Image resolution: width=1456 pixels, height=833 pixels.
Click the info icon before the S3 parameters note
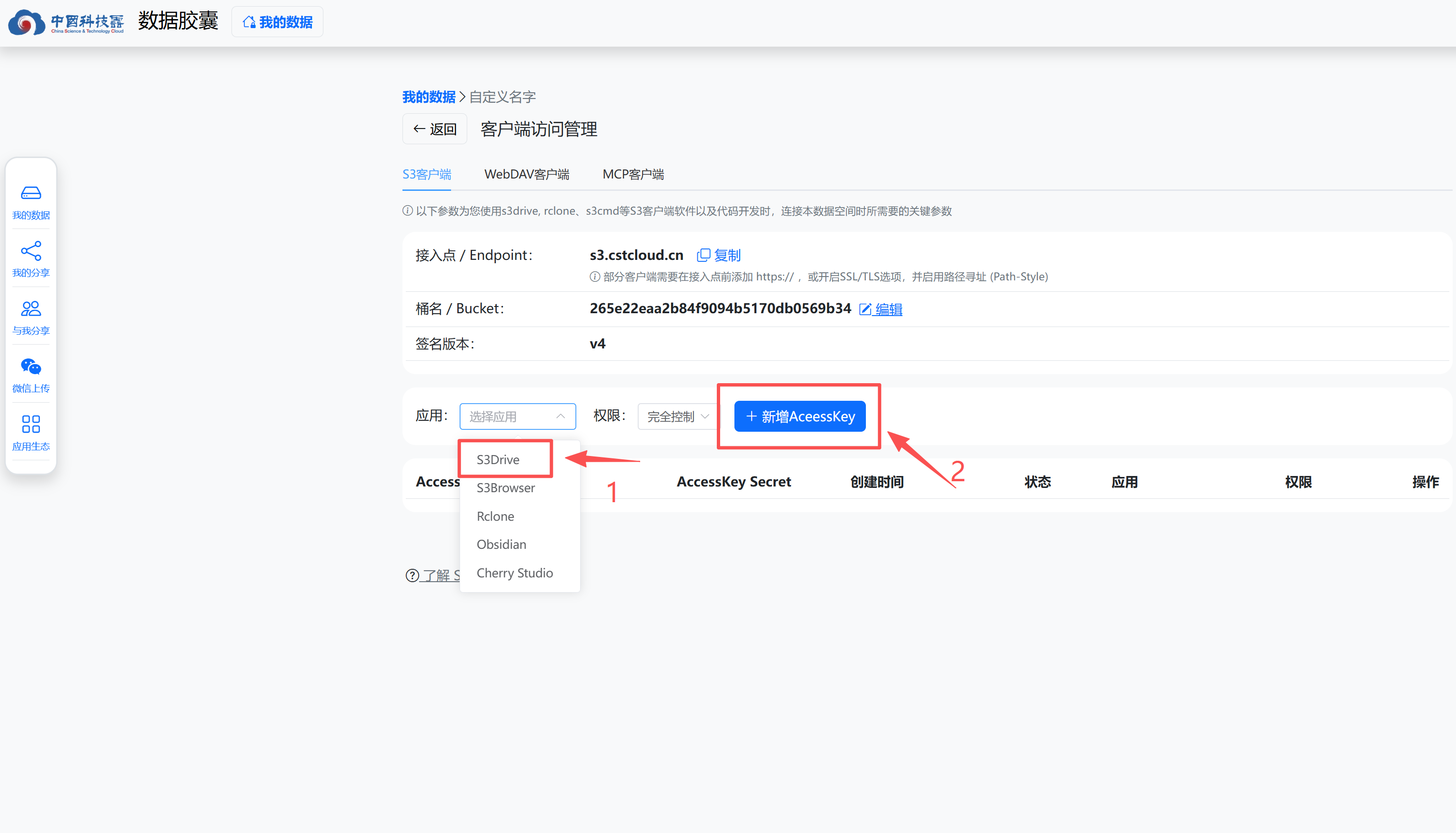point(408,211)
